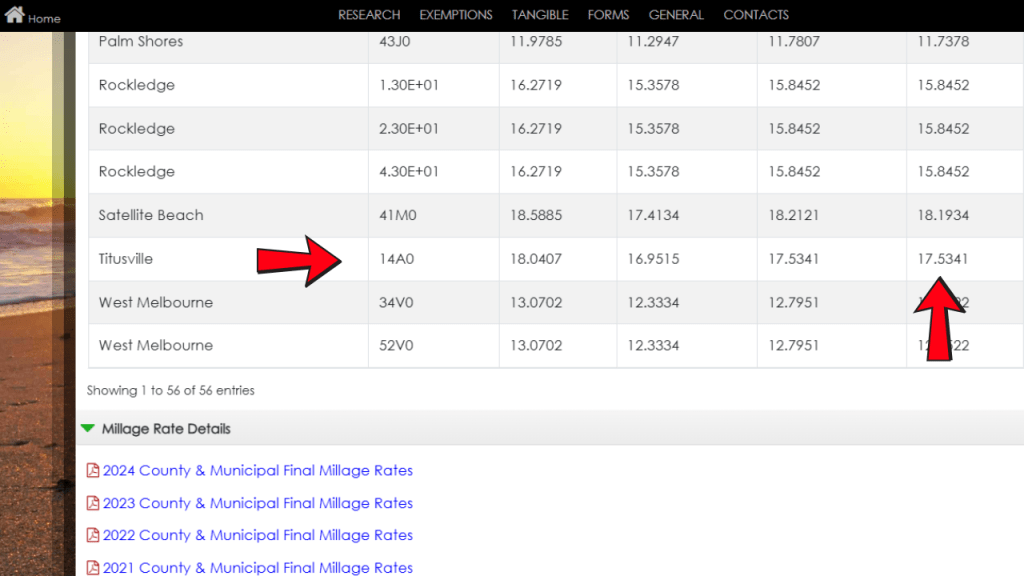Open the EXEMPTIONS menu
Screen dimensions: 1024x576
click(456, 14)
